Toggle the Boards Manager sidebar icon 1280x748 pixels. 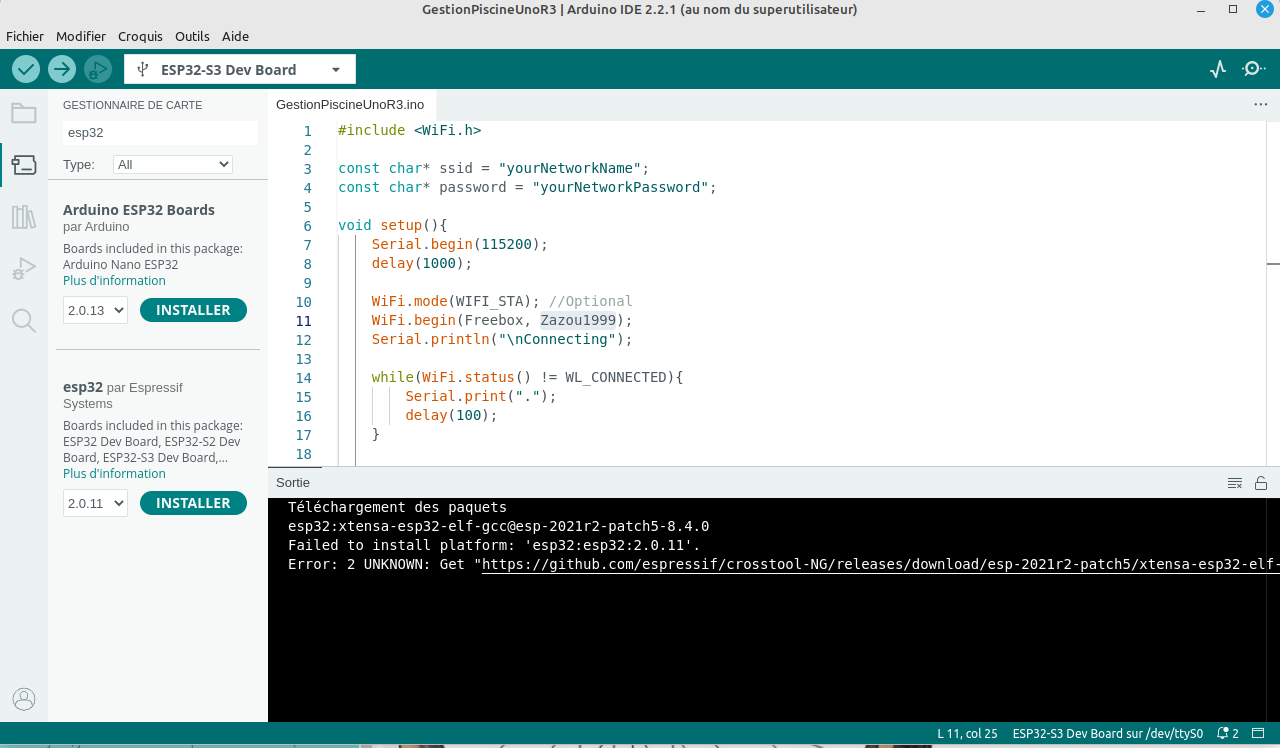click(x=24, y=164)
